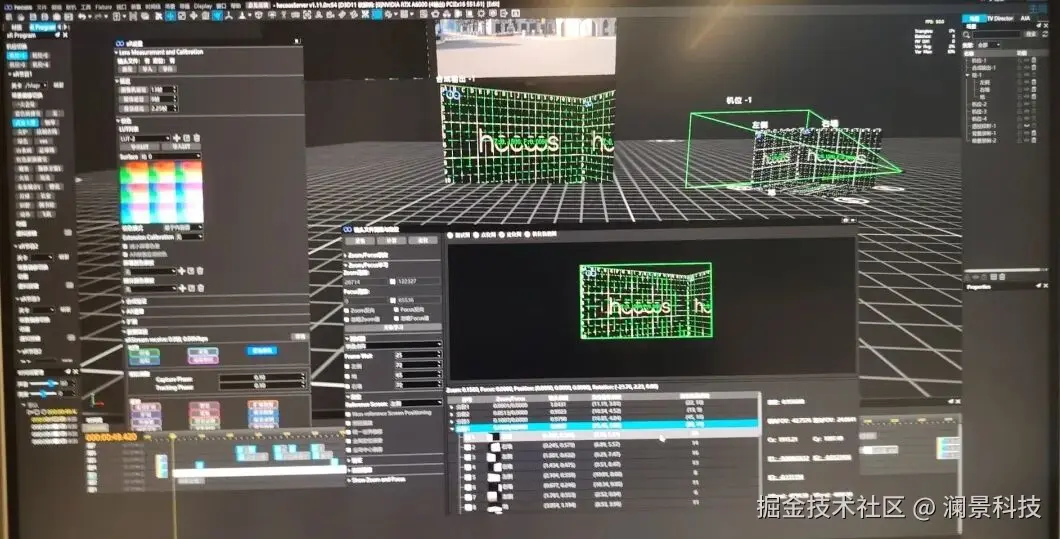
Task: Expand the first group row in the table
Action: coord(452,407)
